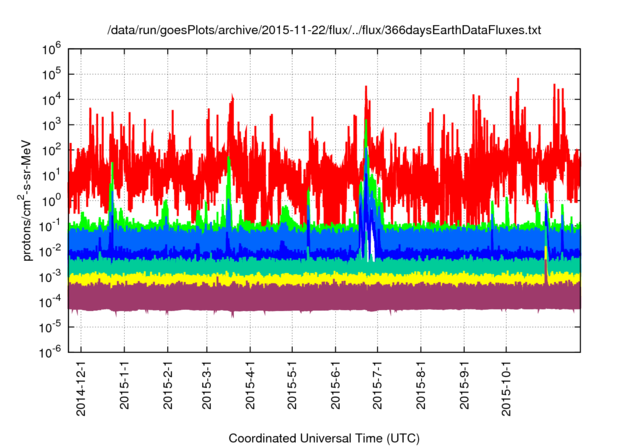Click the y-axis label protons/cm²-s-sr-MeV
Image resolution: width=640 pixels, height=448 pixels.
tap(31, 199)
